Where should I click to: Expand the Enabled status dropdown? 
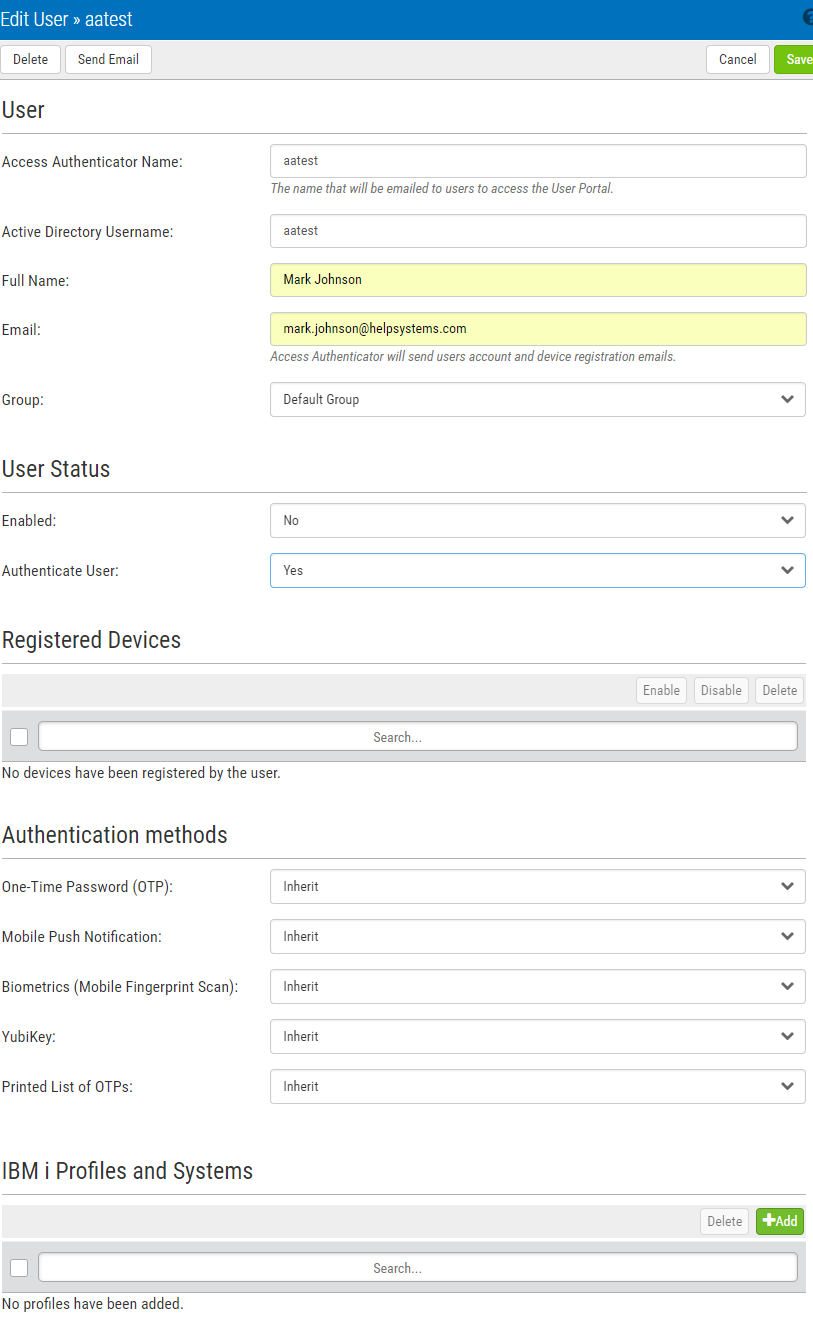537,520
